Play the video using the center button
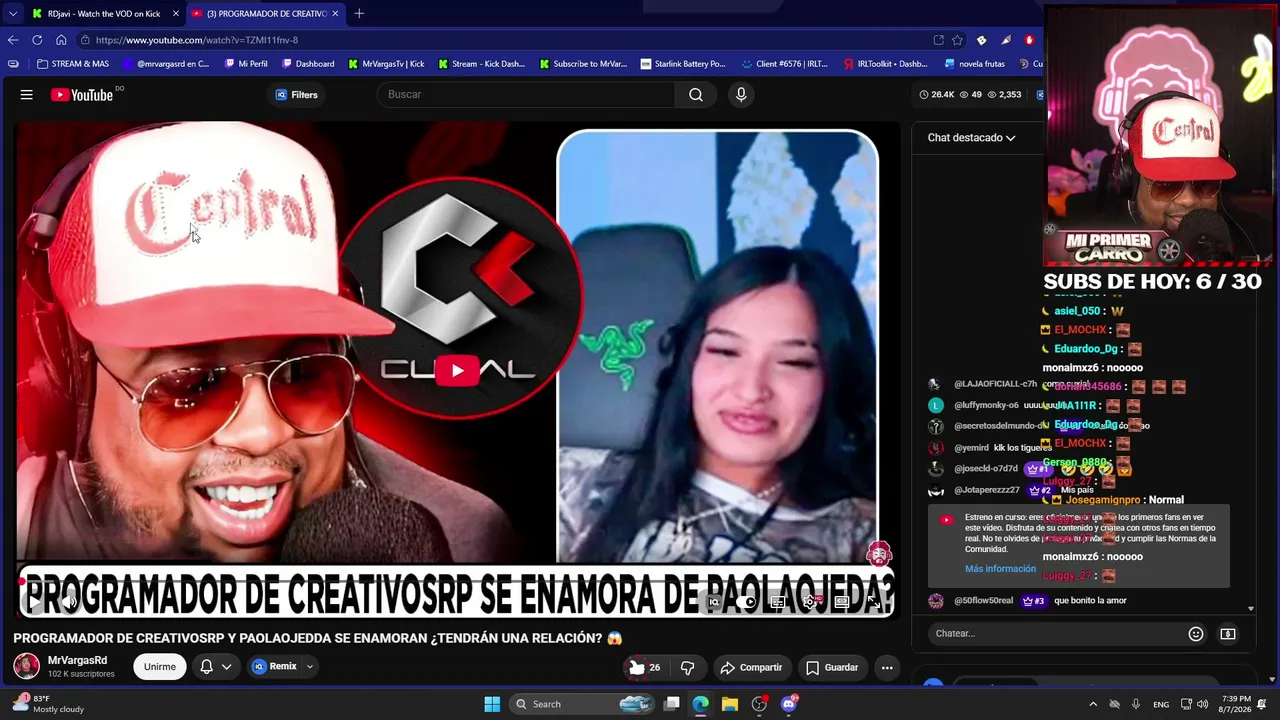The height and width of the screenshot is (720, 1280). pyautogui.click(x=458, y=370)
